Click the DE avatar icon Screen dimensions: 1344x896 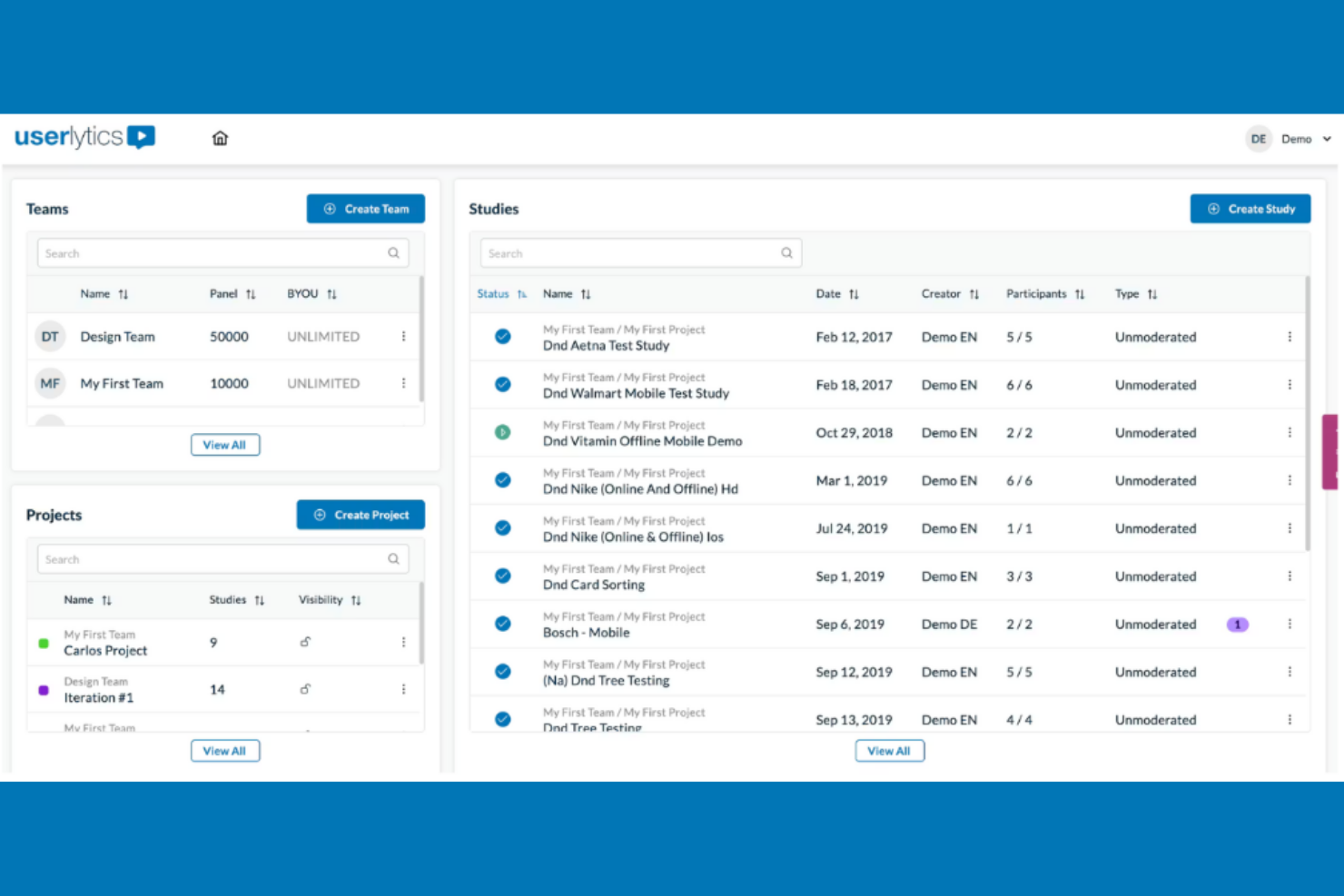coord(1258,139)
